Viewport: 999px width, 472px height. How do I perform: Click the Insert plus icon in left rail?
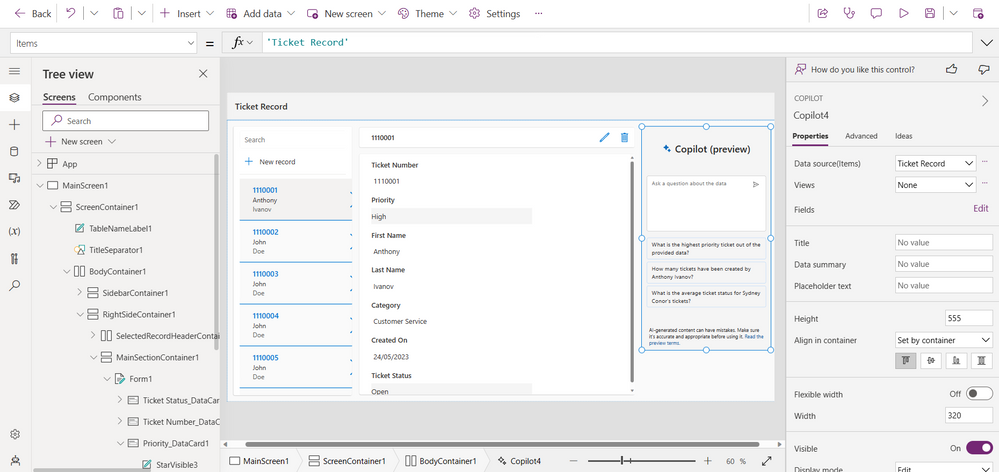pos(15,124)
